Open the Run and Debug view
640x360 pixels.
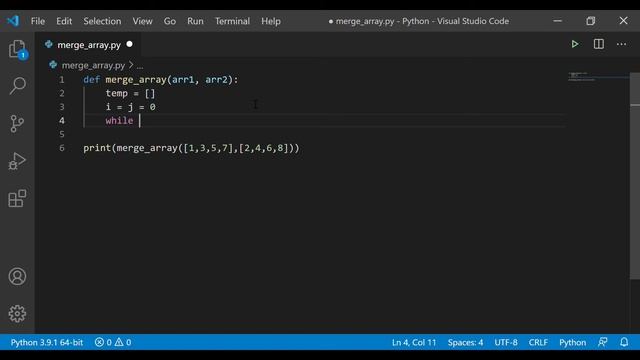[17, 161]
